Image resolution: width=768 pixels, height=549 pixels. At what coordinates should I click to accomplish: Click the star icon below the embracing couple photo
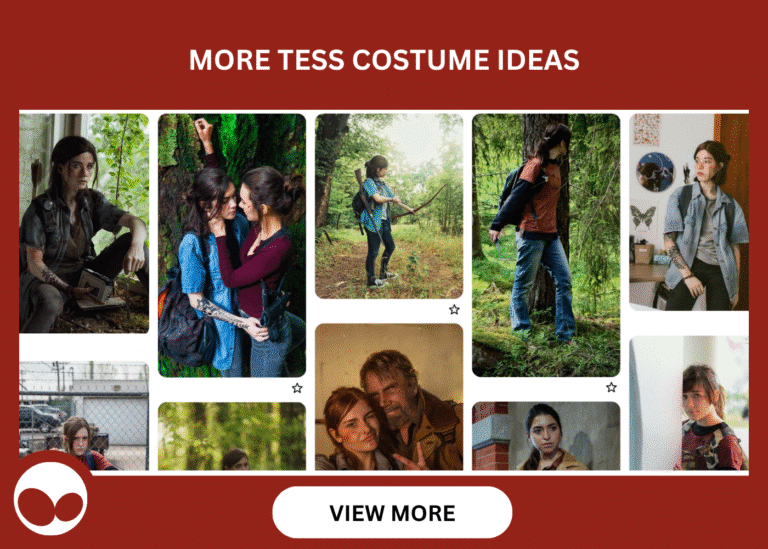tap(297, 388)
